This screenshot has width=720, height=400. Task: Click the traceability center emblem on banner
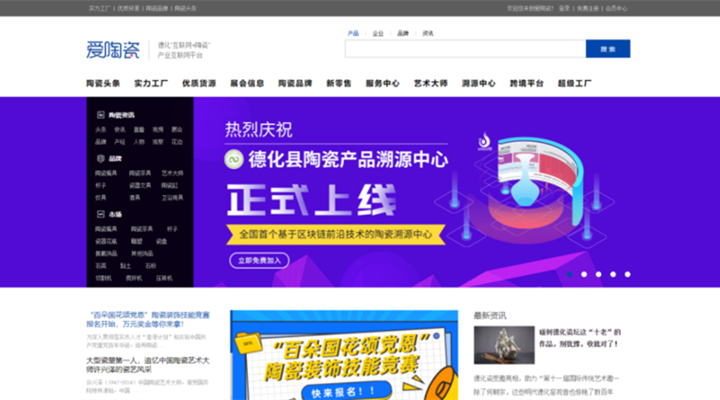click(x=485, y=143)
